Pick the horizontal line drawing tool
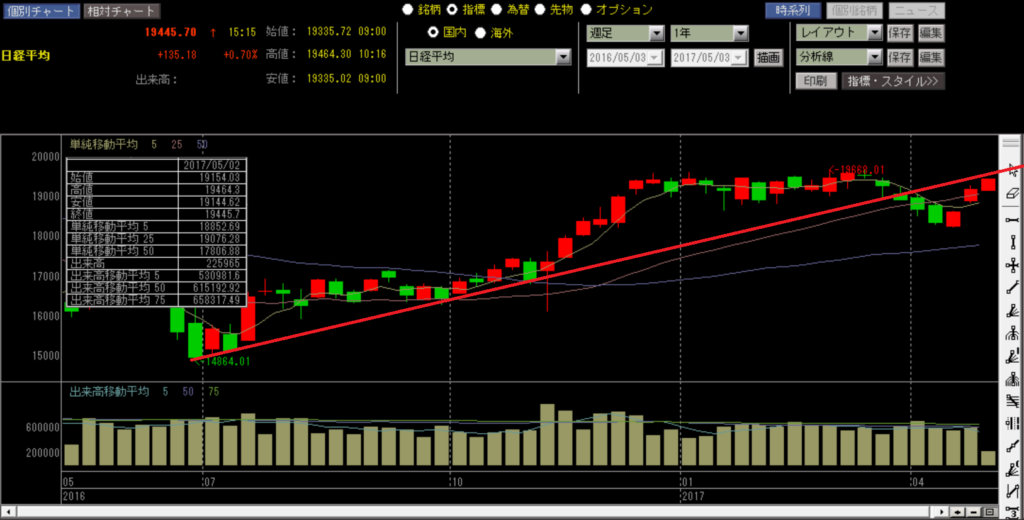This screenshot has width=1024, height=520. (x=1013, y=218)
